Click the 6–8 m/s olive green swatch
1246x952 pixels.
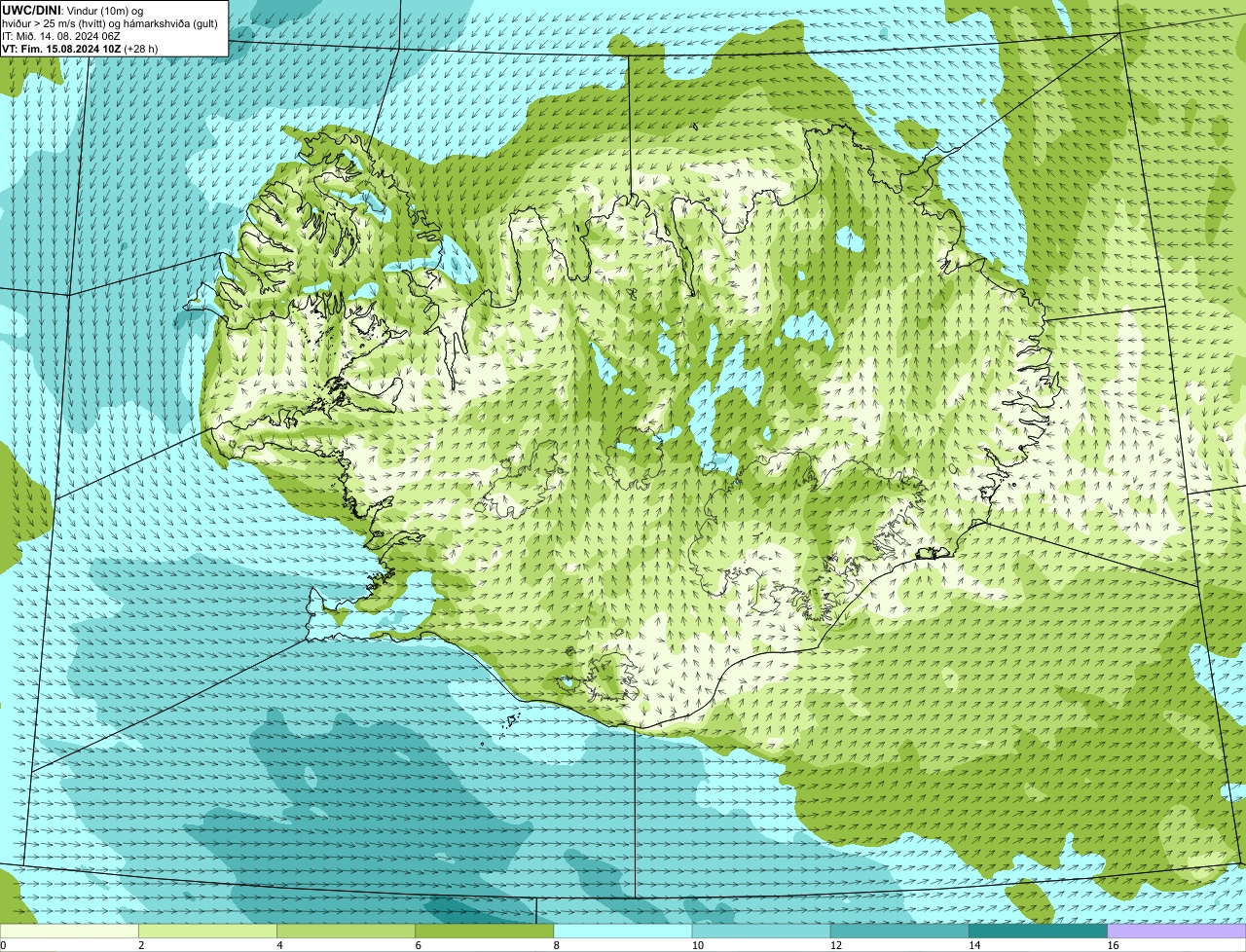coord(484,931)
